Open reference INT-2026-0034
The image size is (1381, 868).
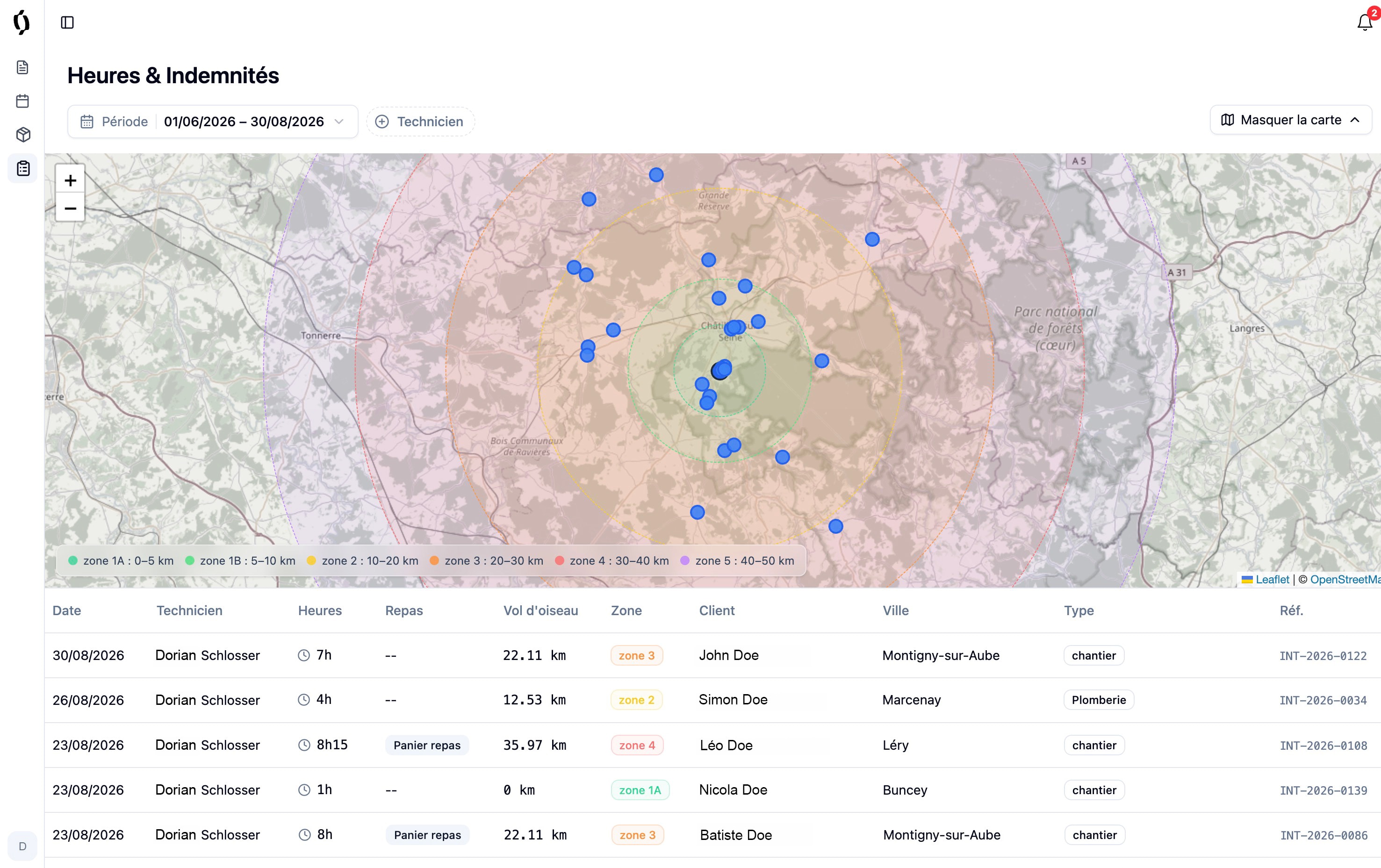tap(1323, 701)
